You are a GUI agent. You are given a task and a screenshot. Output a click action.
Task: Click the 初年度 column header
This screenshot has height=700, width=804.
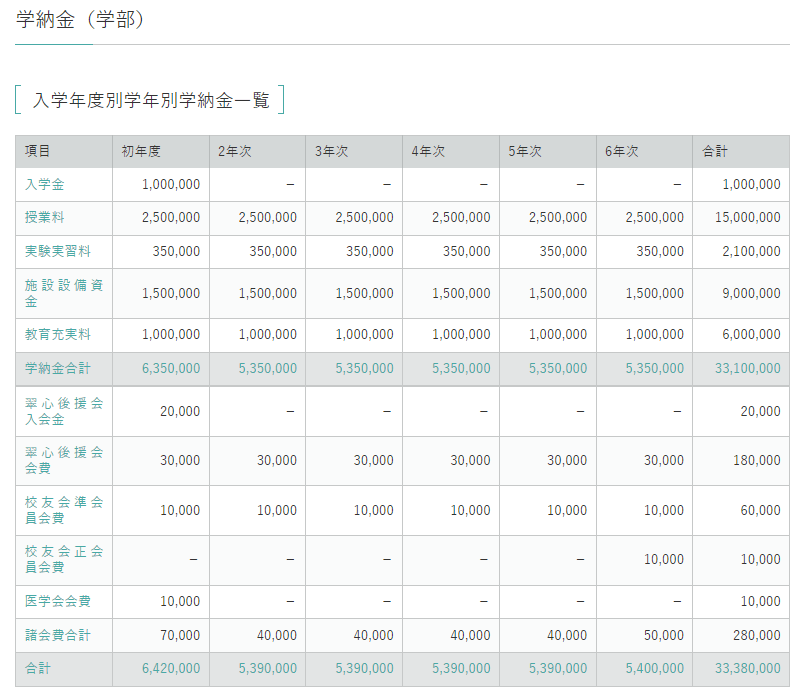(x=141, y=151)
